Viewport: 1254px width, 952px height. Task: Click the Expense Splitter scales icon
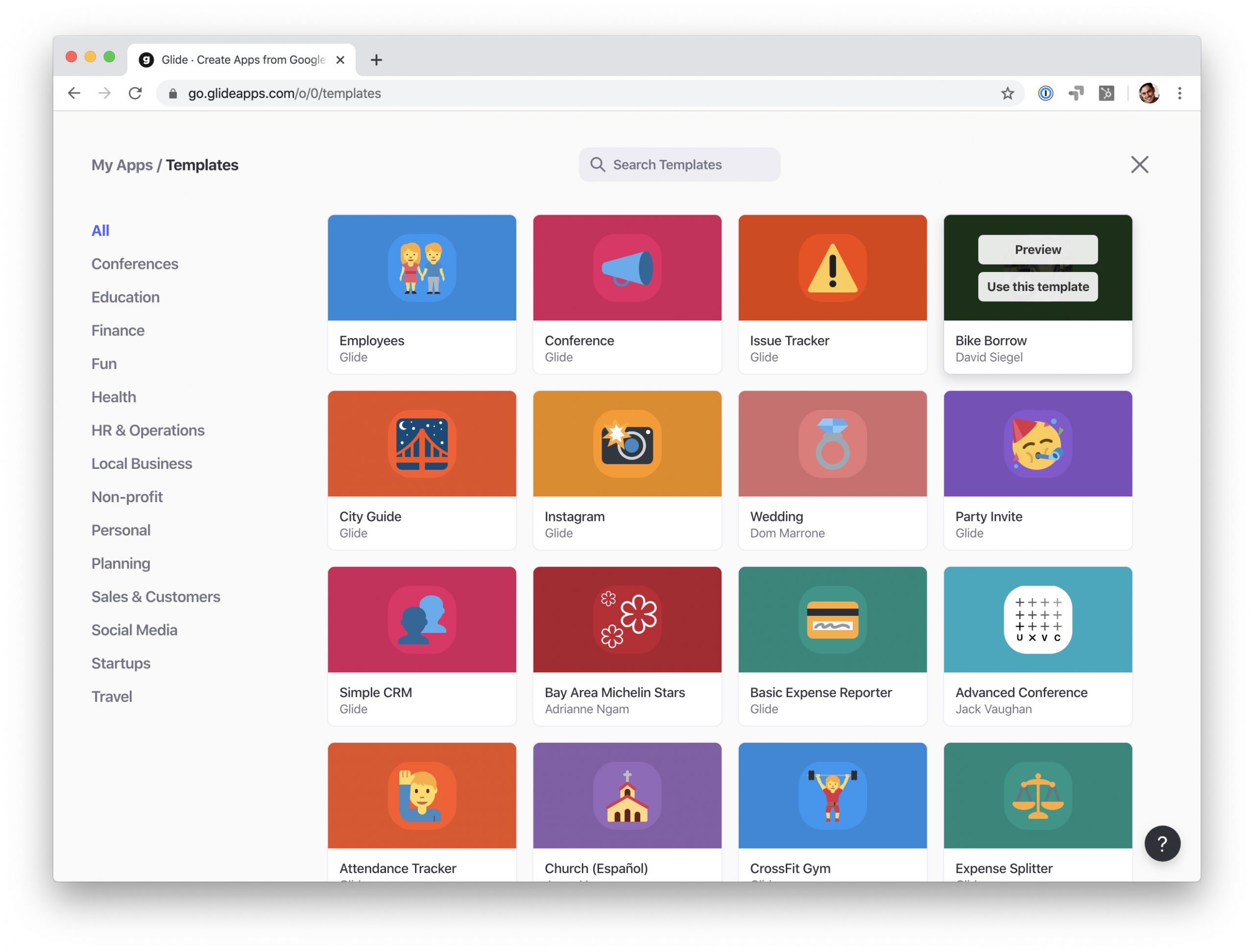pyautogui.click(x=1037, y=795)
